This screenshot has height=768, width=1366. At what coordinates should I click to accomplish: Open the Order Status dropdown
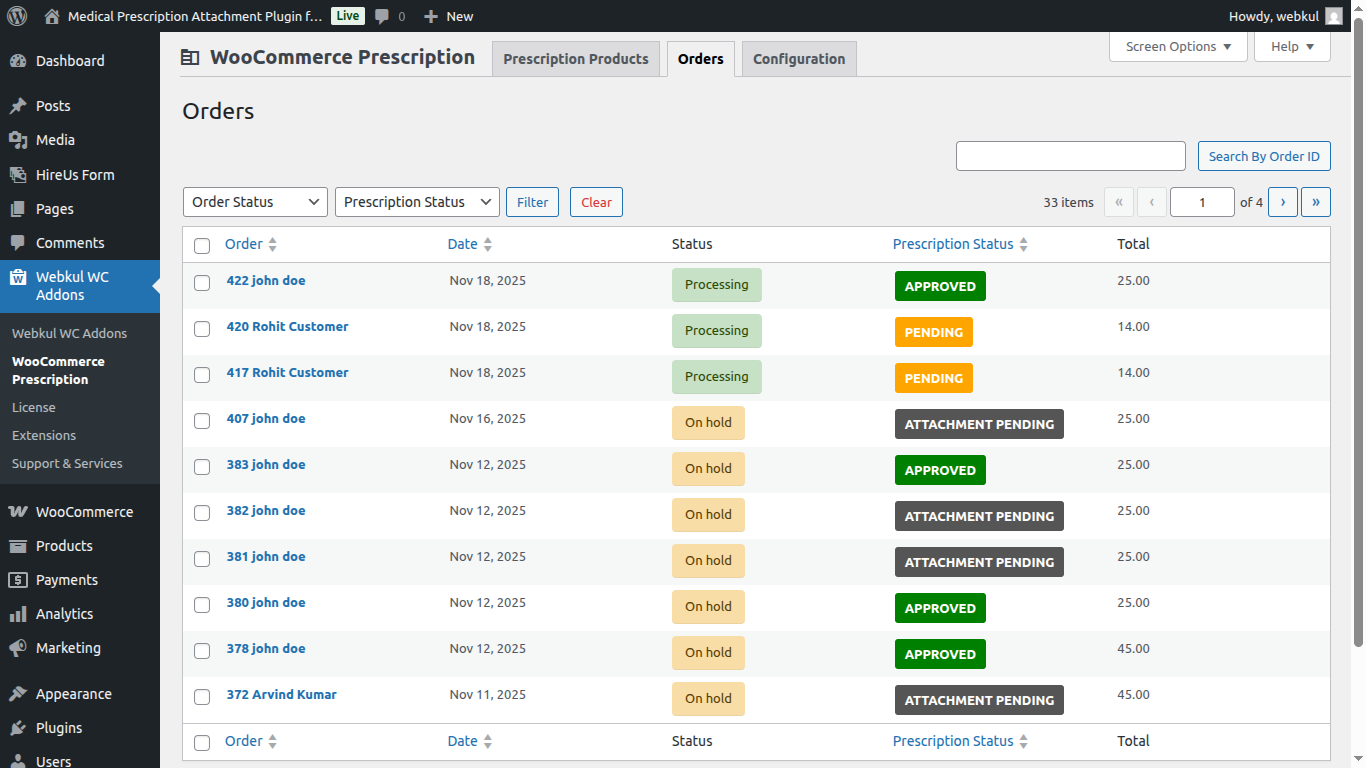(x=255, y=201)
